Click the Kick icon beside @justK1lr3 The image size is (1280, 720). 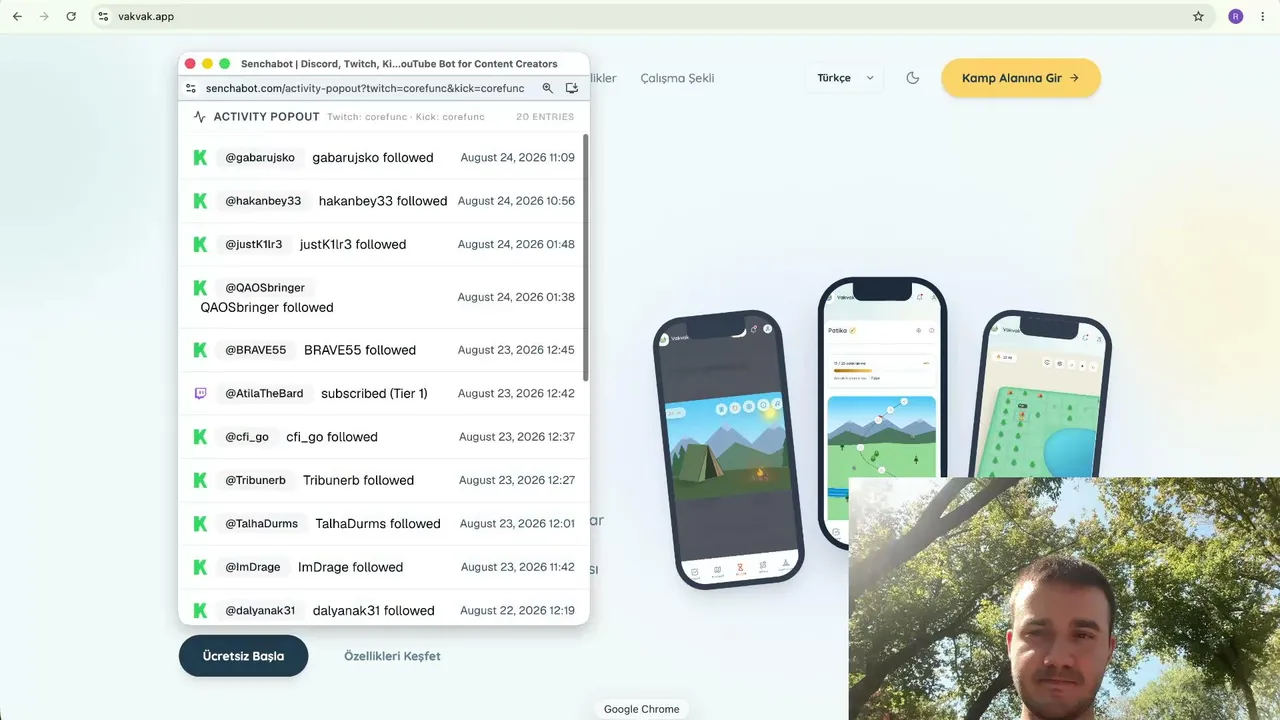point(200,244)
